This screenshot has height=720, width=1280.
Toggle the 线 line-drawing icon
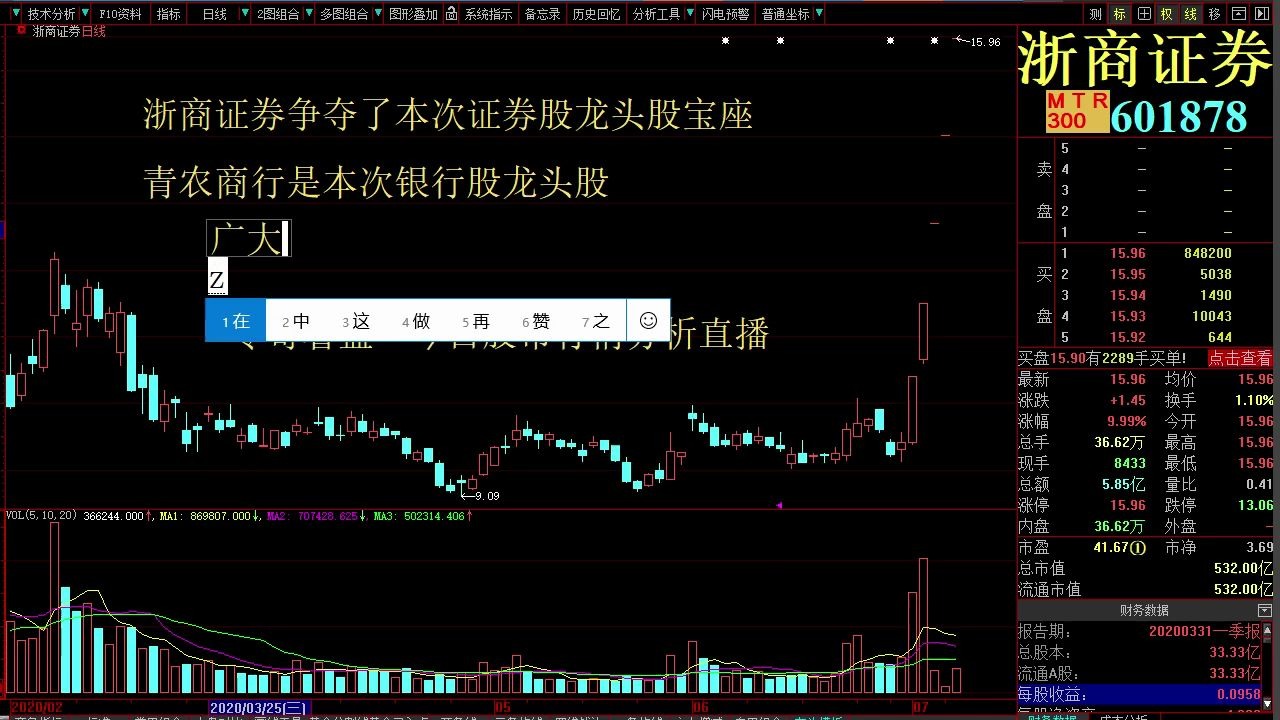[x=1191, y=14]
